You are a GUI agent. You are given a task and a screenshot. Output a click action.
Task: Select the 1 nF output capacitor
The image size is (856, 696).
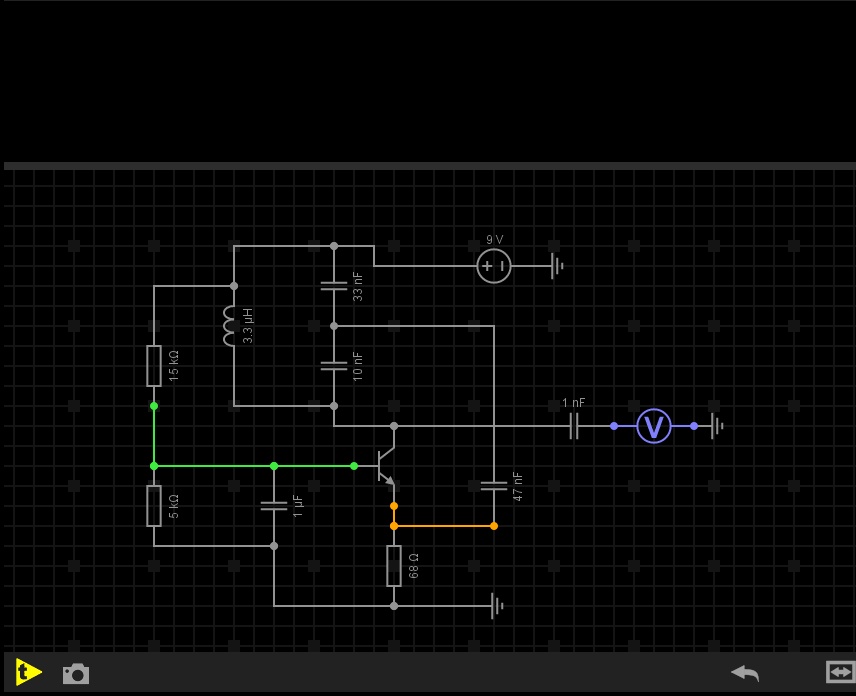(574, 426)
